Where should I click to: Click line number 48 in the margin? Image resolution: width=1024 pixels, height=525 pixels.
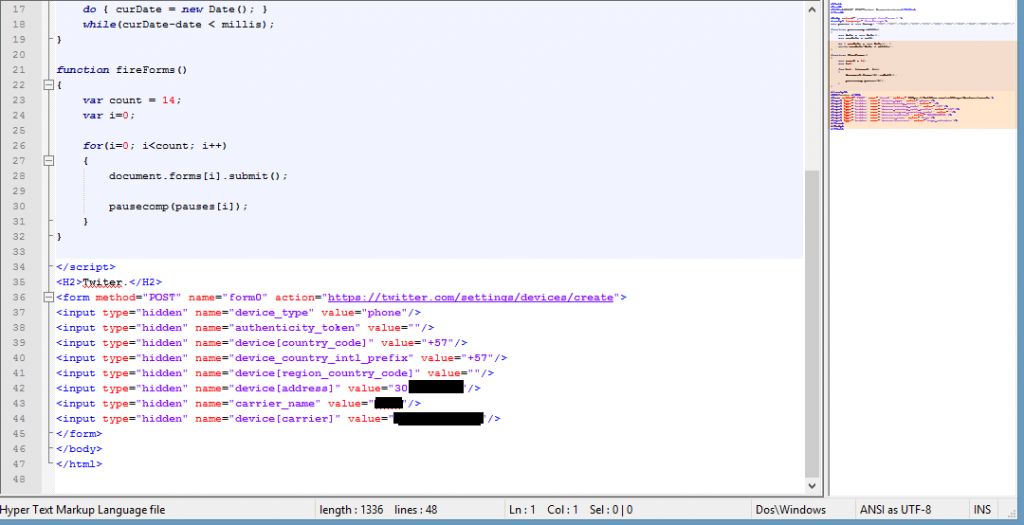(19, 479)
